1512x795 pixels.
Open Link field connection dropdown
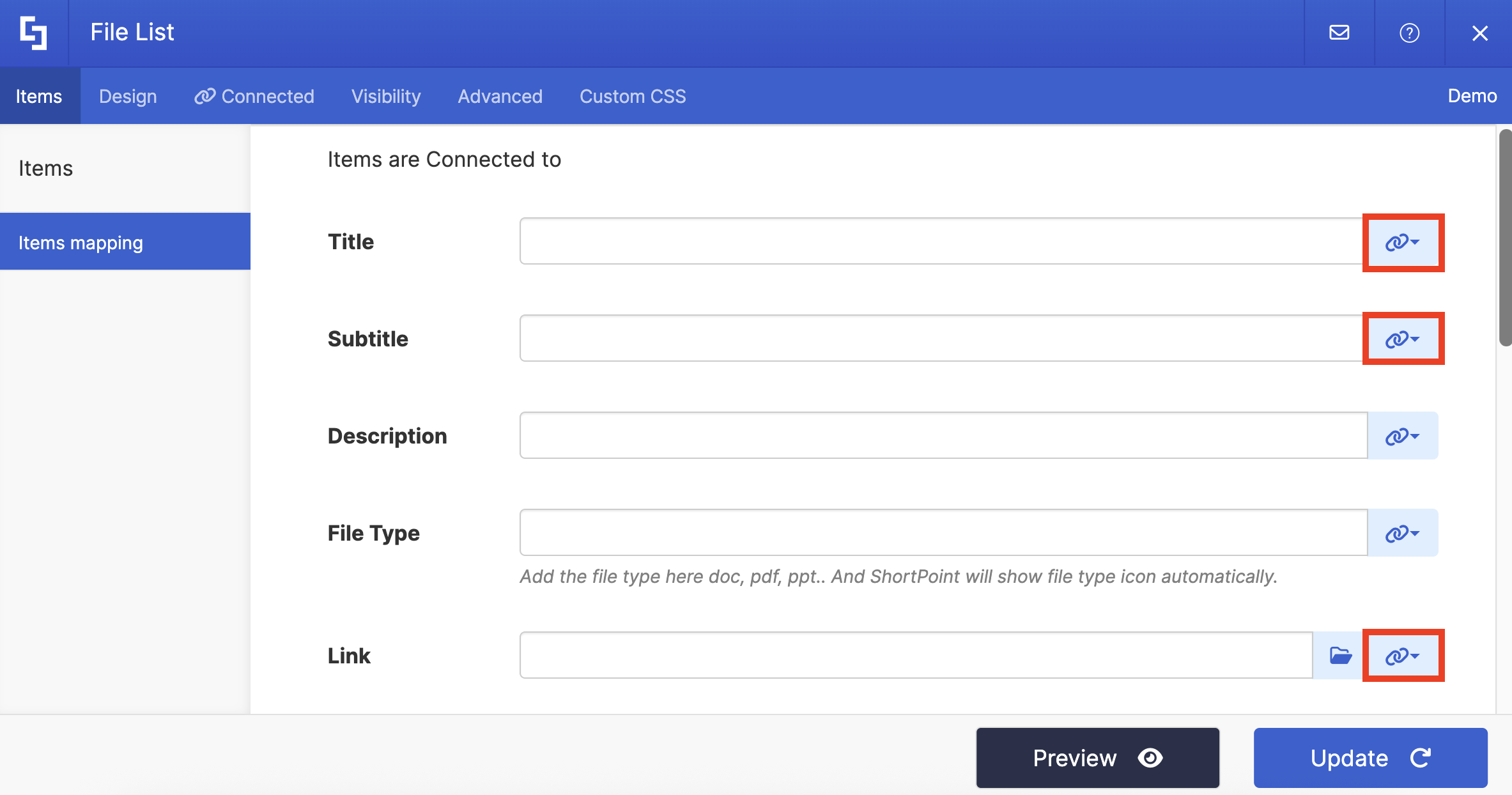(x=1402, y=656)
